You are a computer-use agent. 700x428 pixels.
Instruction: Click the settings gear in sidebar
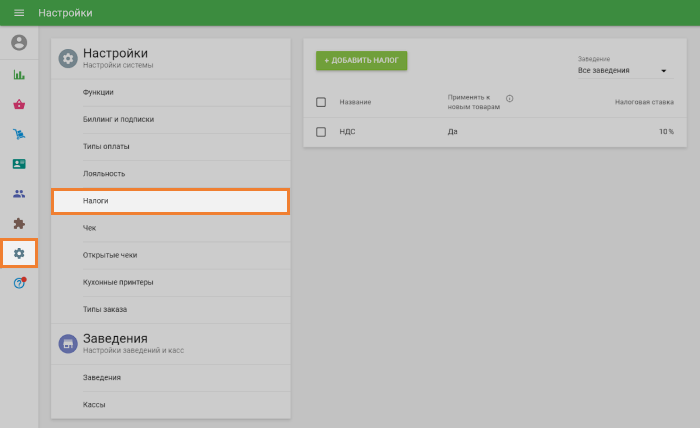[19, 254]
